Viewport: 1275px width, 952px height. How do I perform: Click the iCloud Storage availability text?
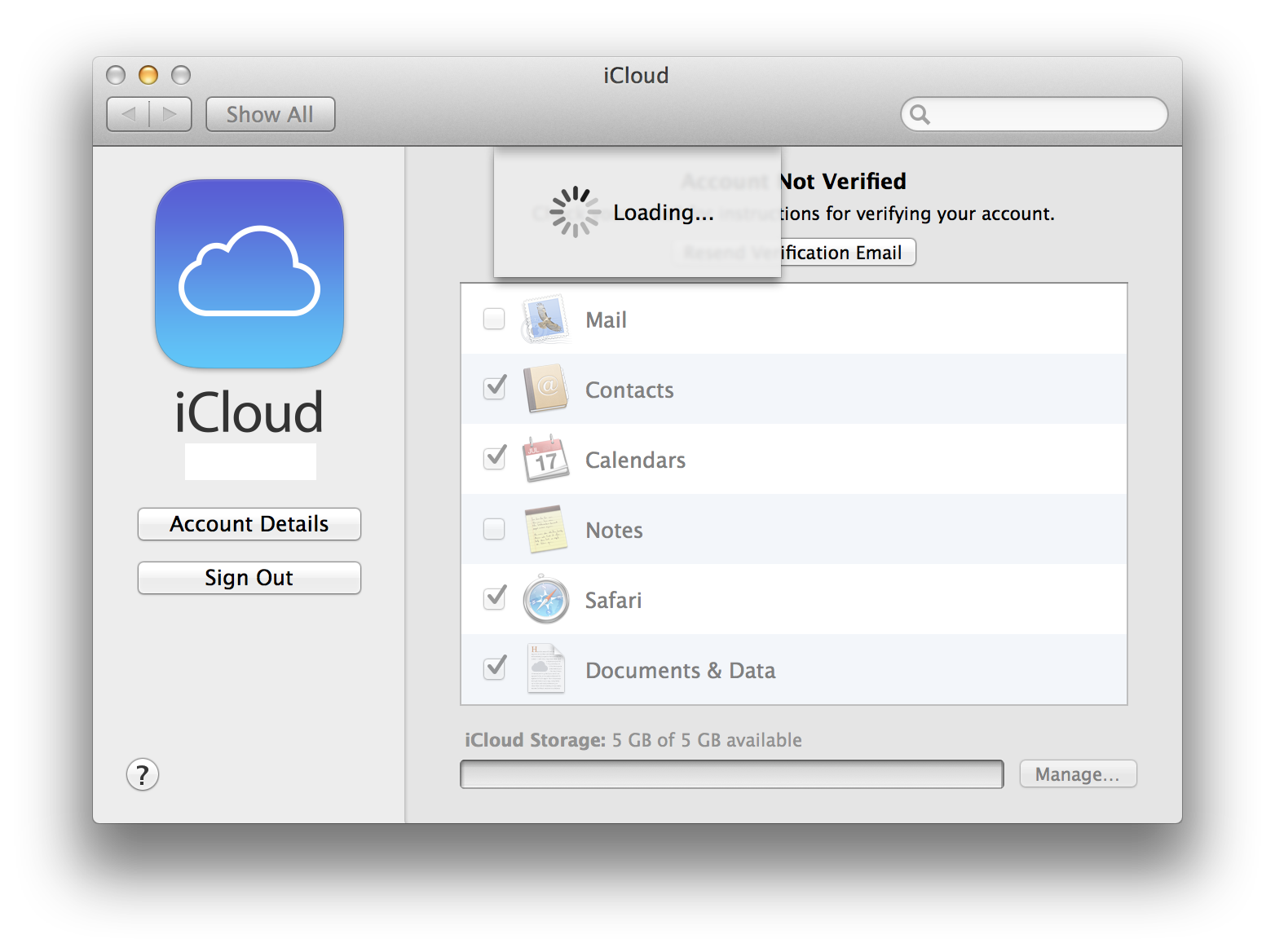click(633, 740)
